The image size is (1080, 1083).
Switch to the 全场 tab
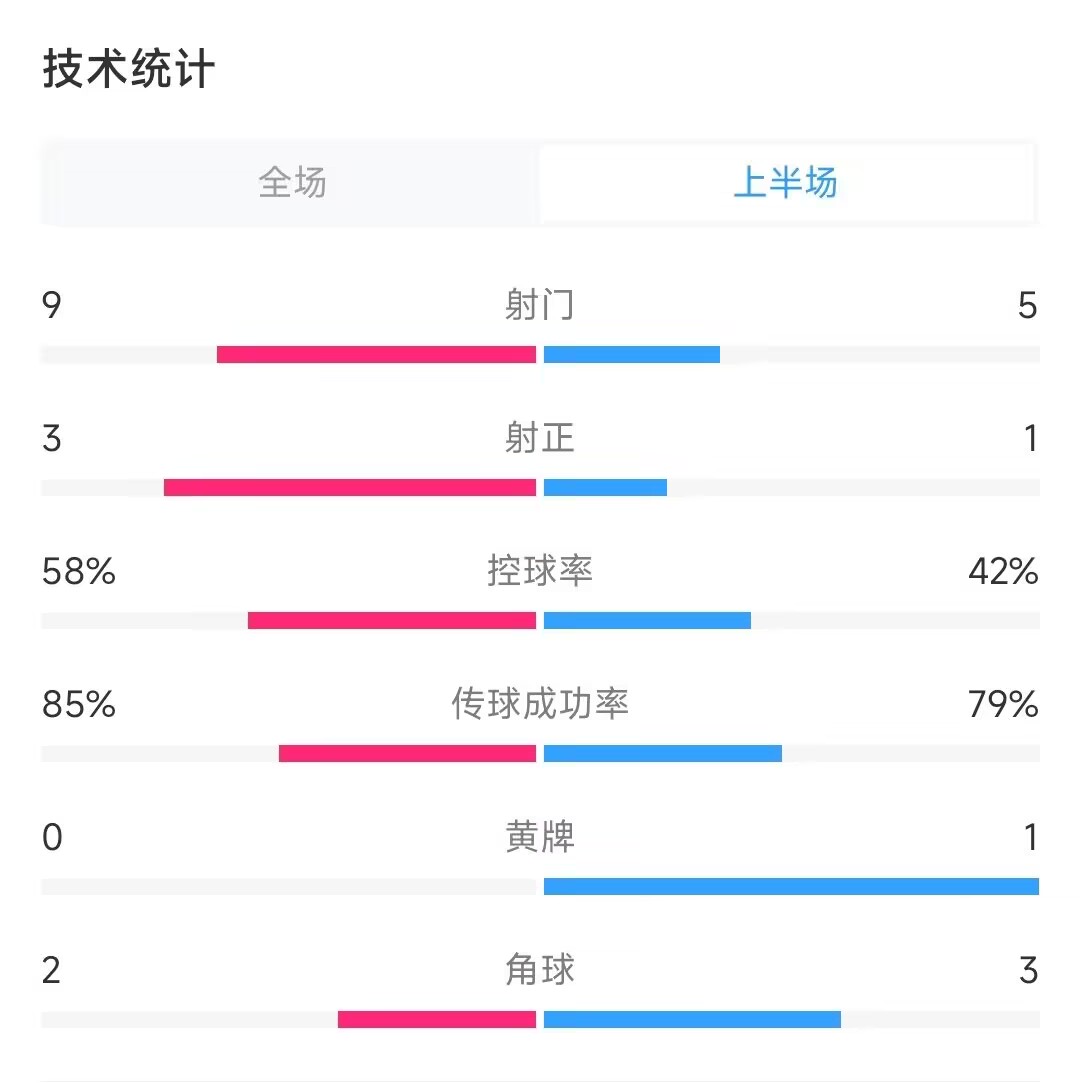(292, 183)
